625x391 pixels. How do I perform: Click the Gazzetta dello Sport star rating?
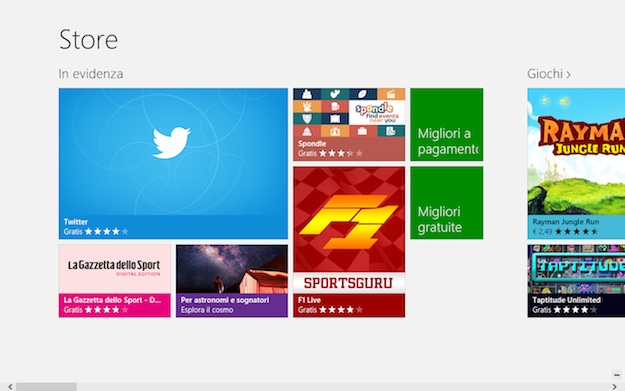(106, 310)
